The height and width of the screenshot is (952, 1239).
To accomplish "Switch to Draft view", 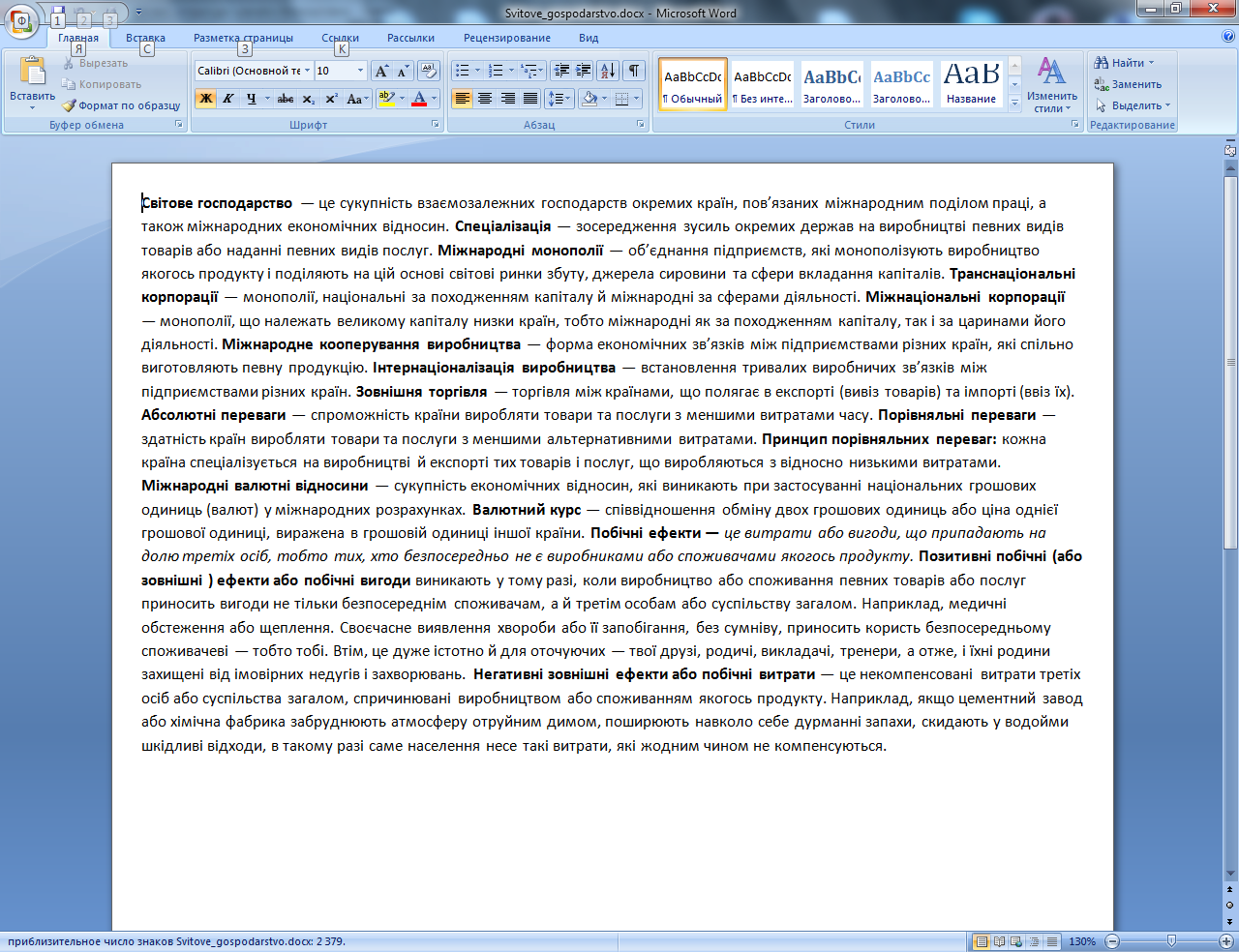I will point(1051,941).
